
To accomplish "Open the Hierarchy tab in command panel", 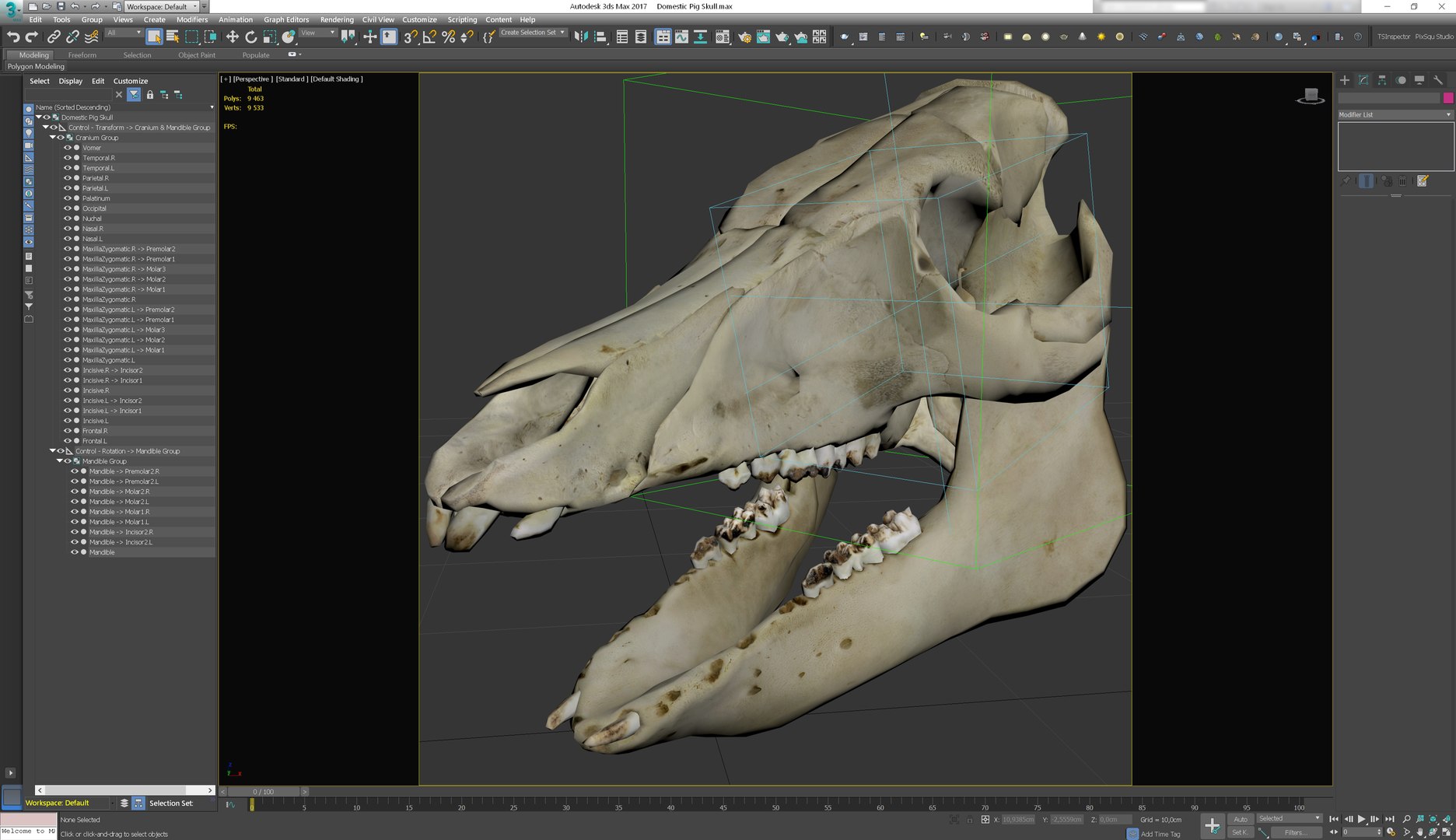I will [1382, 80].
